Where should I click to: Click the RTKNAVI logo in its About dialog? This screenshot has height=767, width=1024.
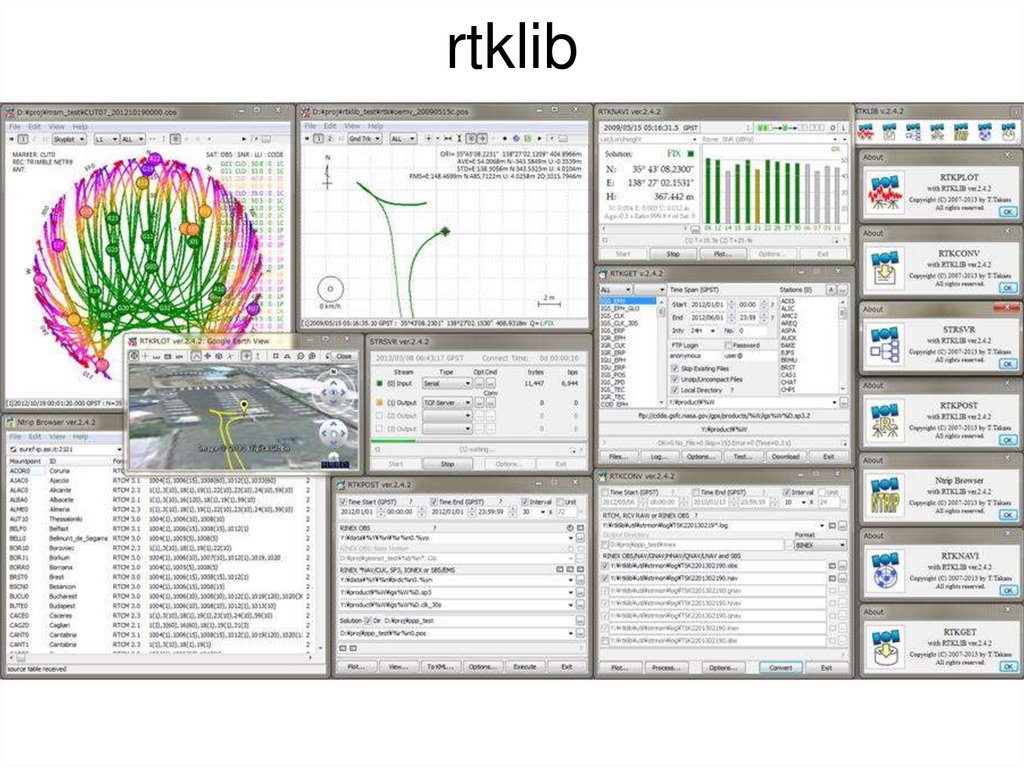point(886,571)
